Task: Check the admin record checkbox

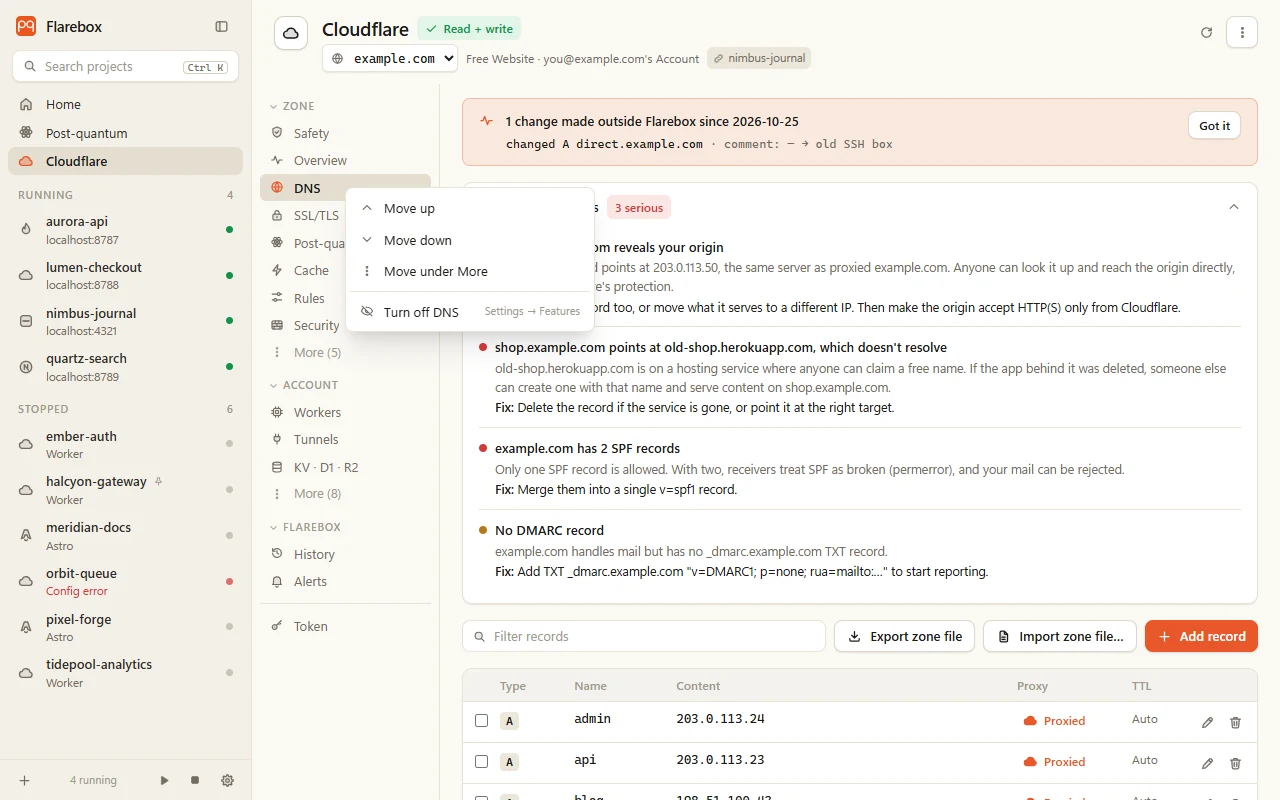Action: (481, 721)
